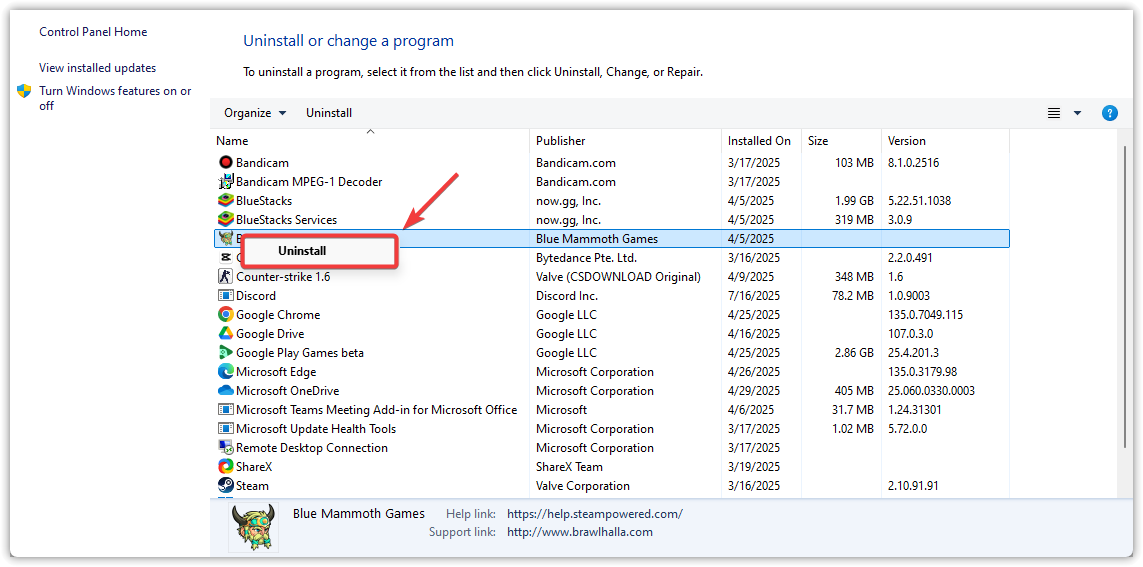Click the 135.0.7049.115 version value
This screenshot has width=1143, height=567.
click(925, 314)
